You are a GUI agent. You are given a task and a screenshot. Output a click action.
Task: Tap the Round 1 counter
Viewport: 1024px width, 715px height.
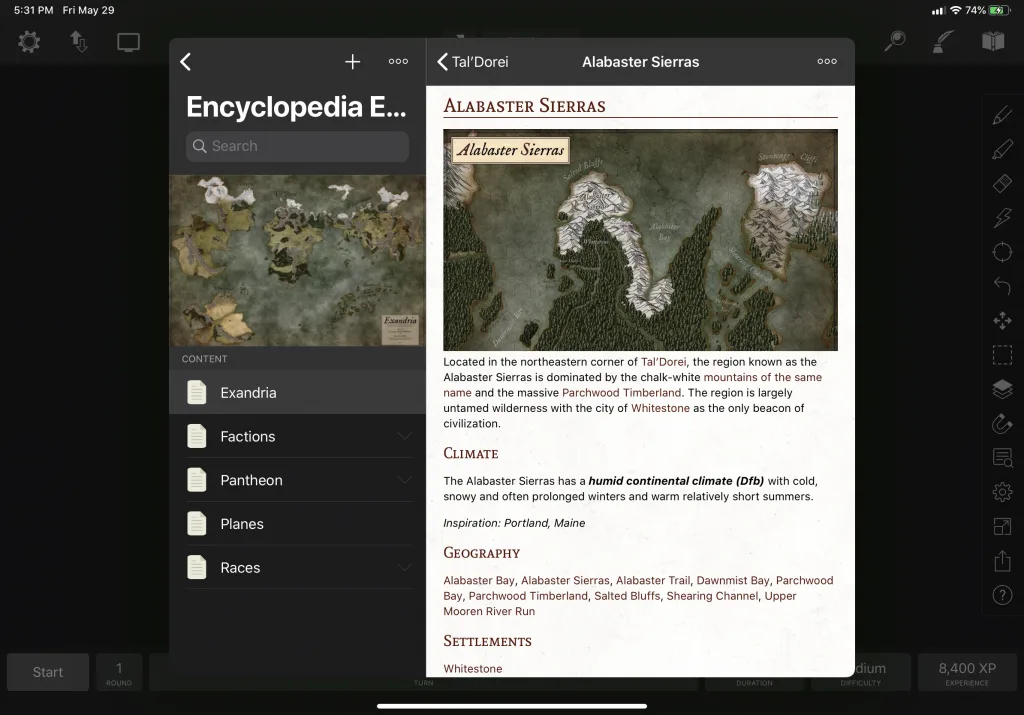coord(119,672)
